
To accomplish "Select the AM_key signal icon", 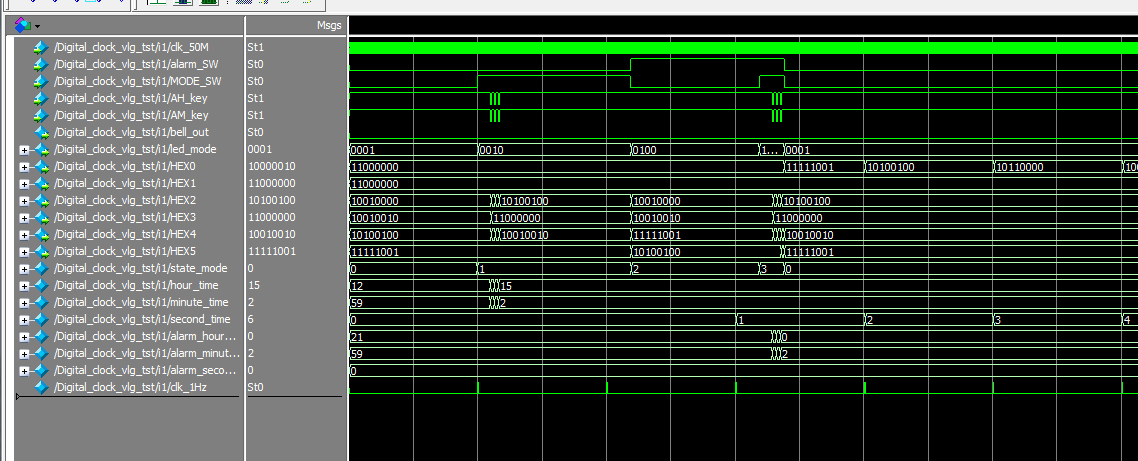I will click(x=41, y=115).
